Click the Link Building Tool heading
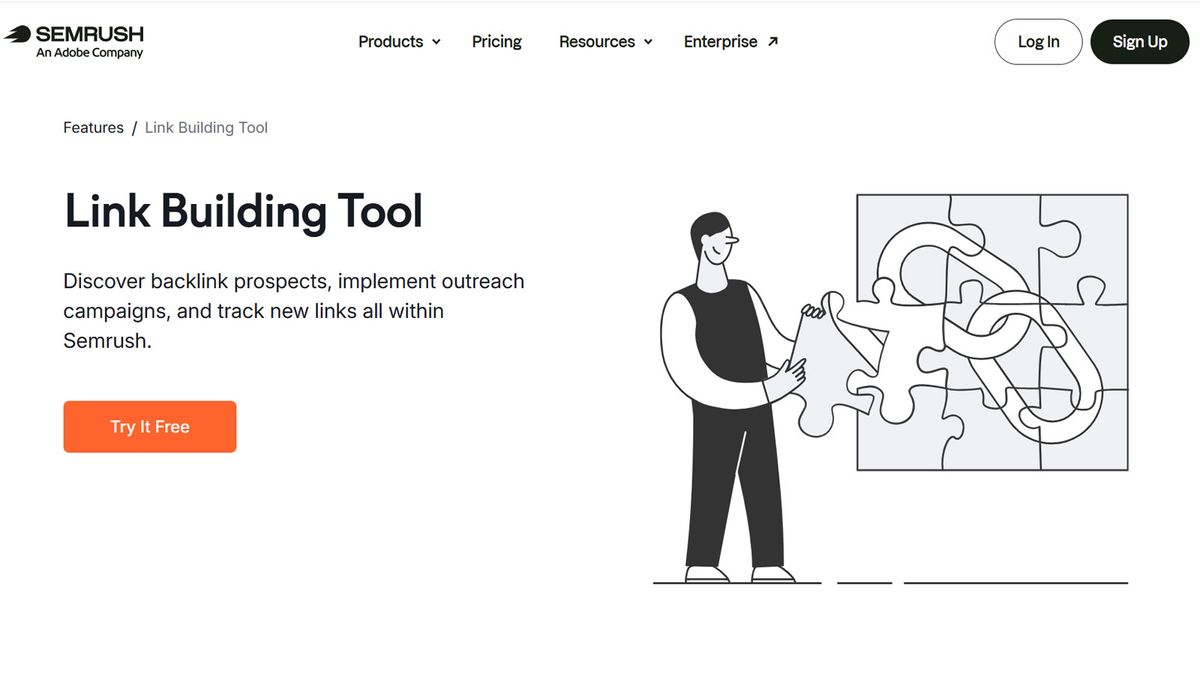Screen dimensions: 1200x675 [x=243, y=211]
